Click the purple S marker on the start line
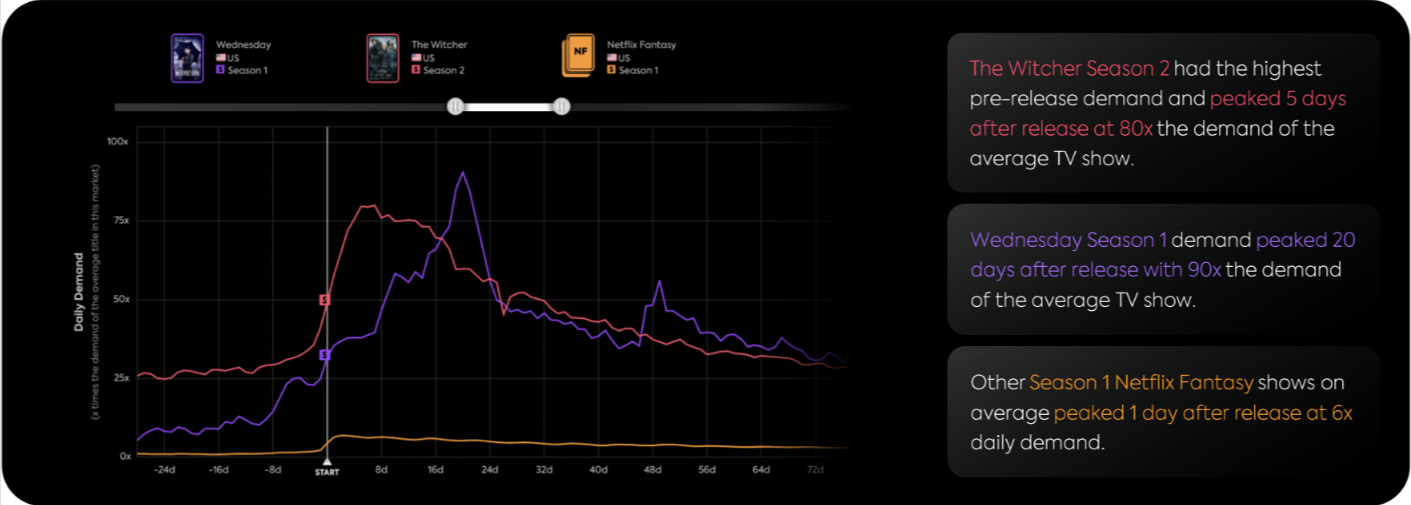This screenshot has width=1411, height=505. click(324, 355)
